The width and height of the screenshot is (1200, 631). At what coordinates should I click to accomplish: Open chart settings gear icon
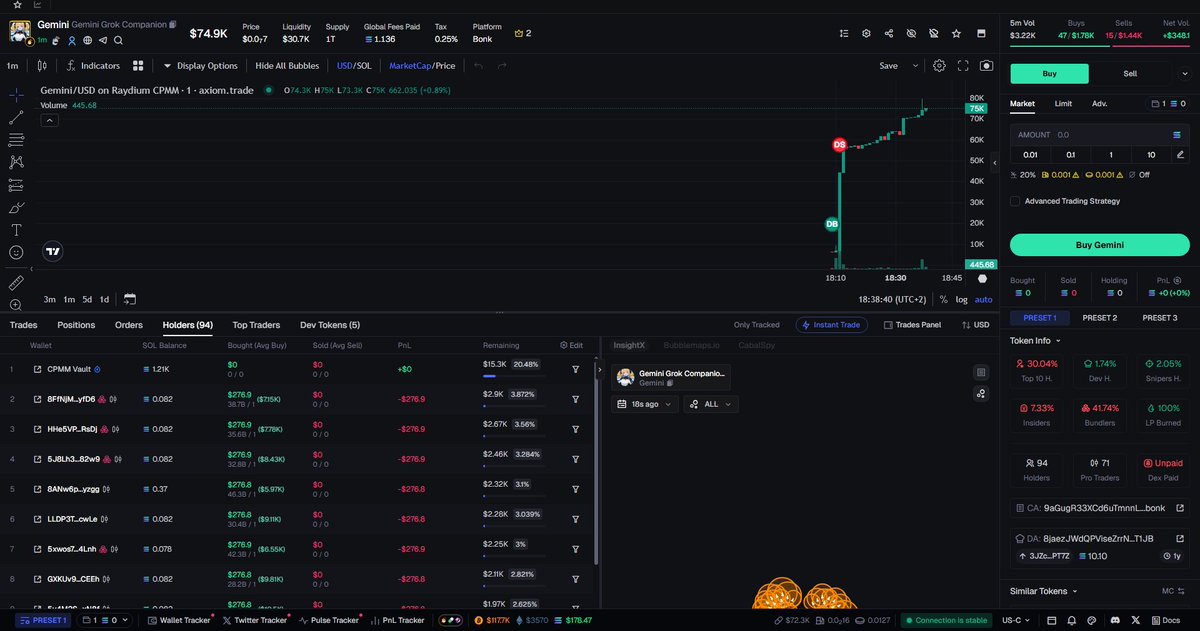point(939,66)
